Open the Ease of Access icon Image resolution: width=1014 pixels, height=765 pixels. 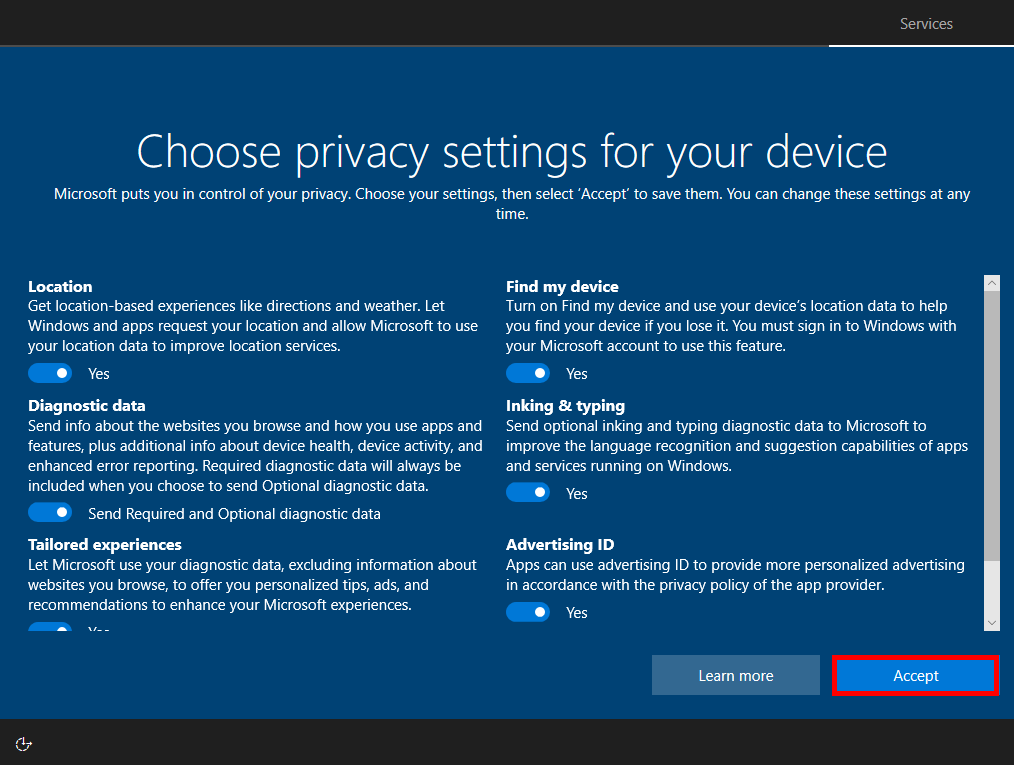25,743
